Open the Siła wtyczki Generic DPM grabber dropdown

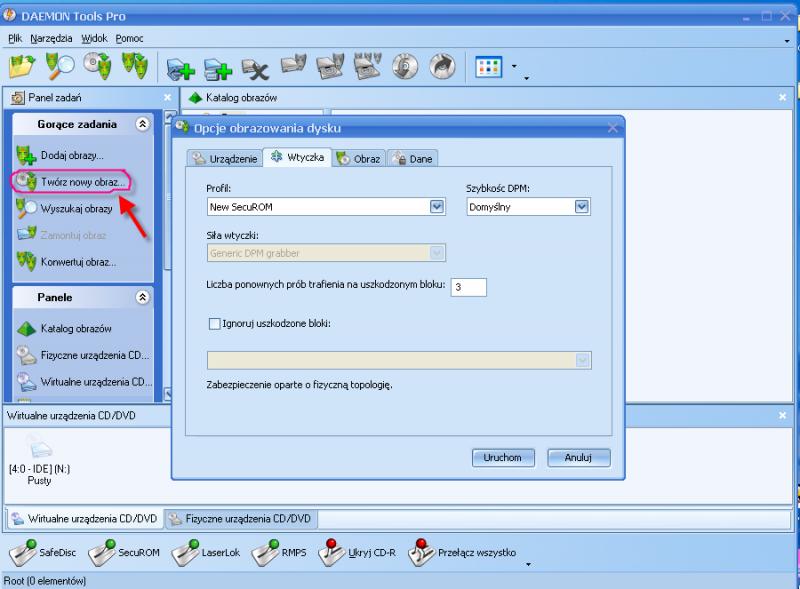(x=437, y=253)
